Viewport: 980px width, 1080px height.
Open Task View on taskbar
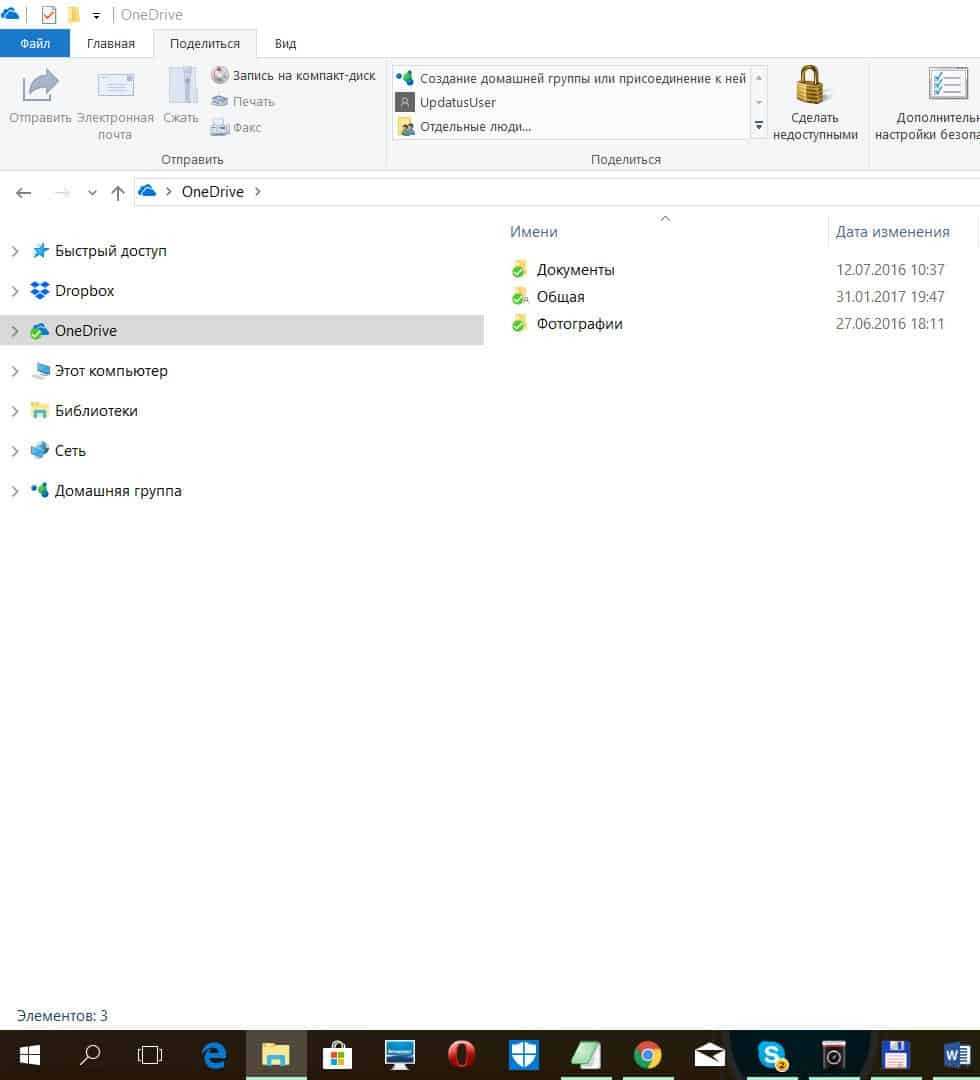point(150,1055)
